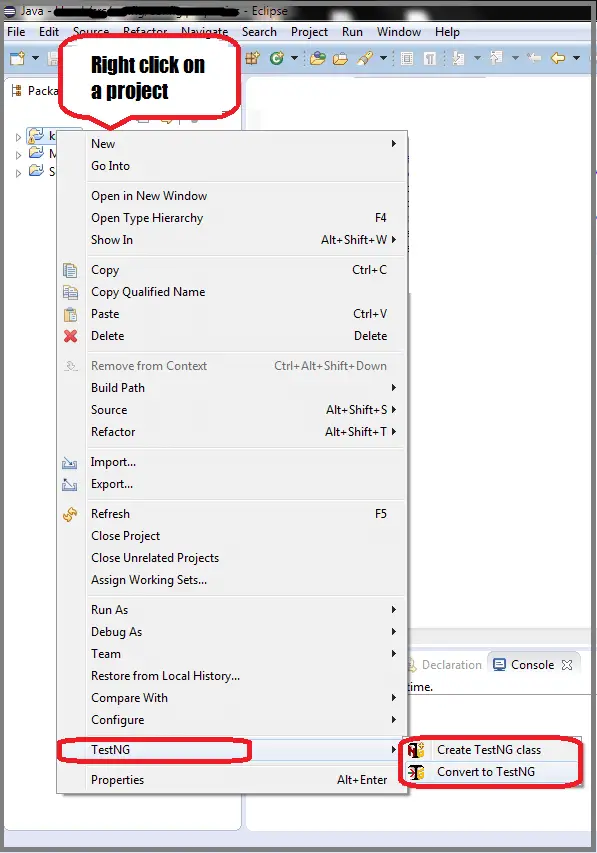The image size is (597, 853).
Task: Choose Restore from Local History...
Action: click(232, 676)
